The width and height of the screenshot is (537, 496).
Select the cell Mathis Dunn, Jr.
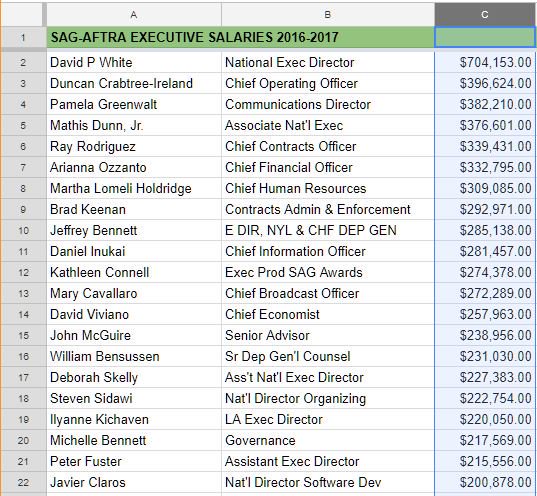coord(134,125)
